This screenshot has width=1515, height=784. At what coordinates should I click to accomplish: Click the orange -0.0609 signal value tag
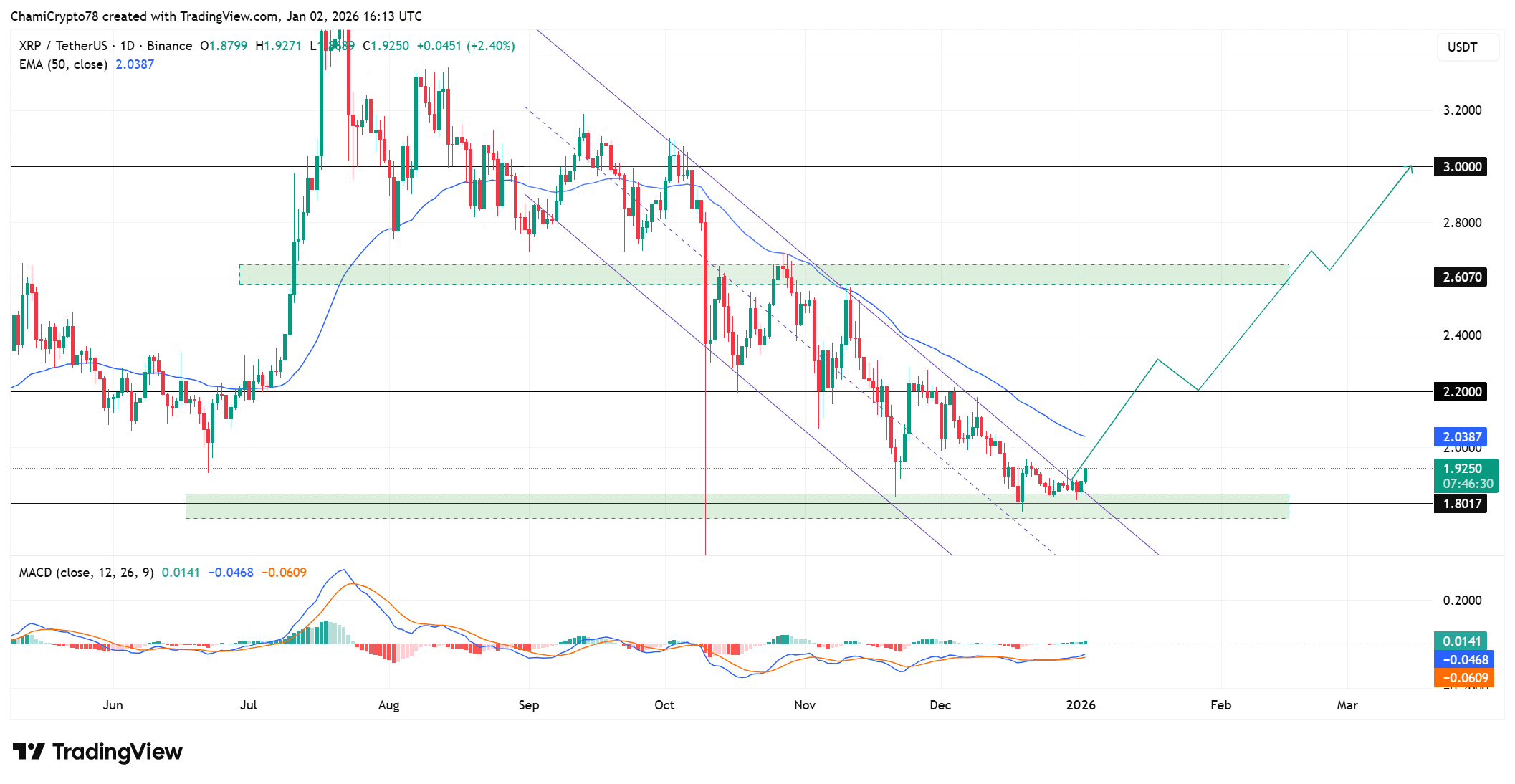click(1464, 677)
